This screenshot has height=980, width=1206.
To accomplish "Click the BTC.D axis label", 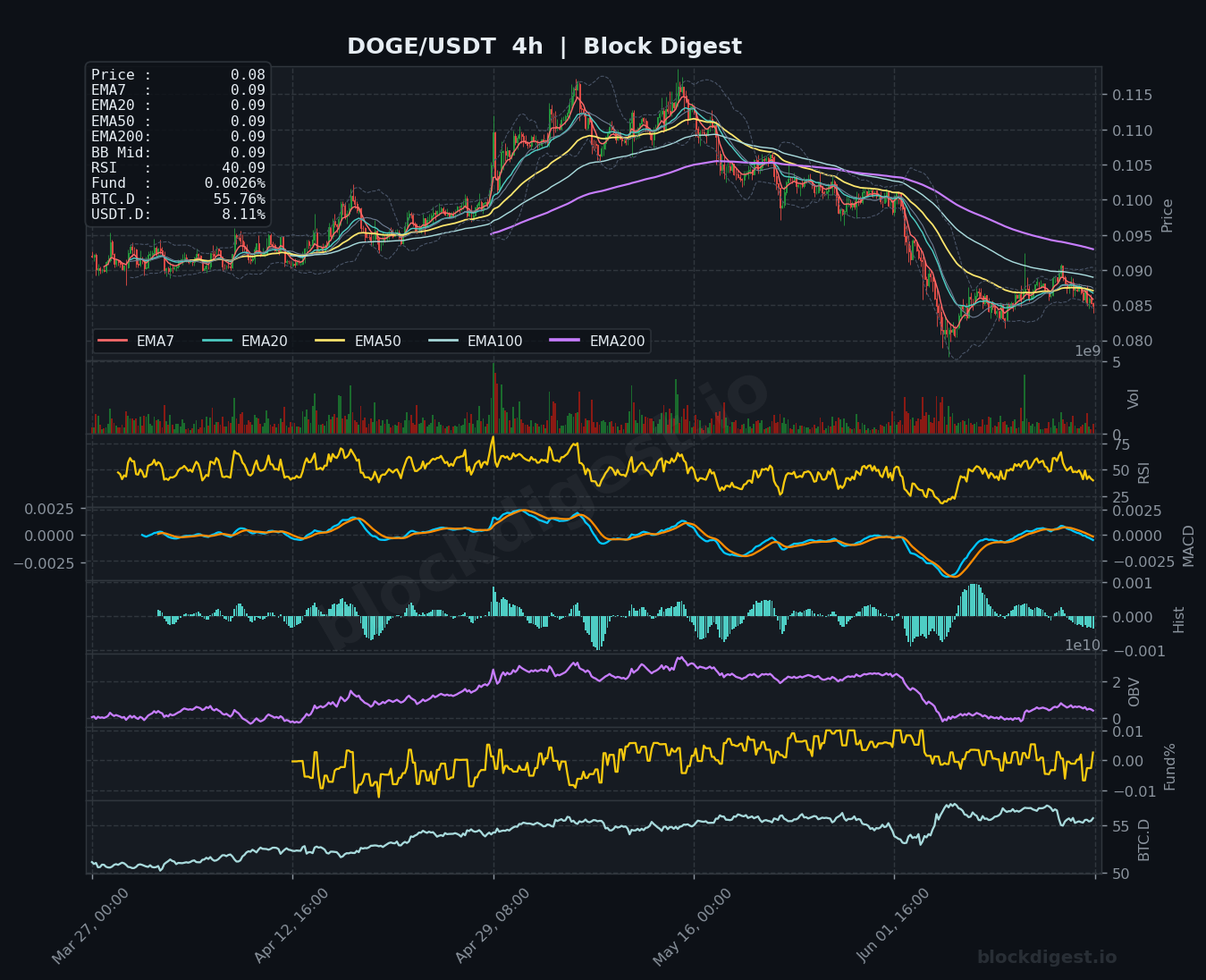I will (1143, 840).
